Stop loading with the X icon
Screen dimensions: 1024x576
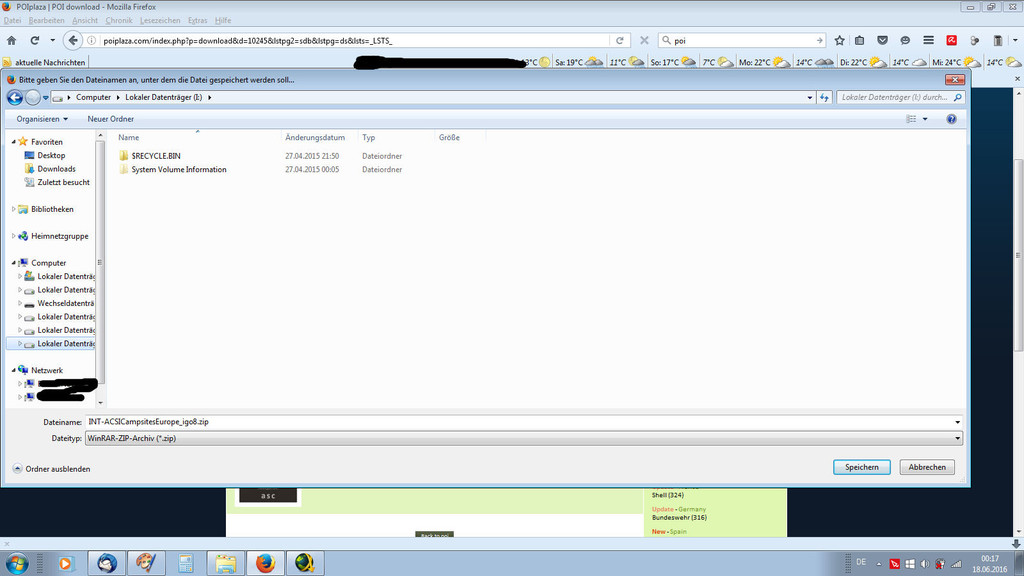coord(644,40)
